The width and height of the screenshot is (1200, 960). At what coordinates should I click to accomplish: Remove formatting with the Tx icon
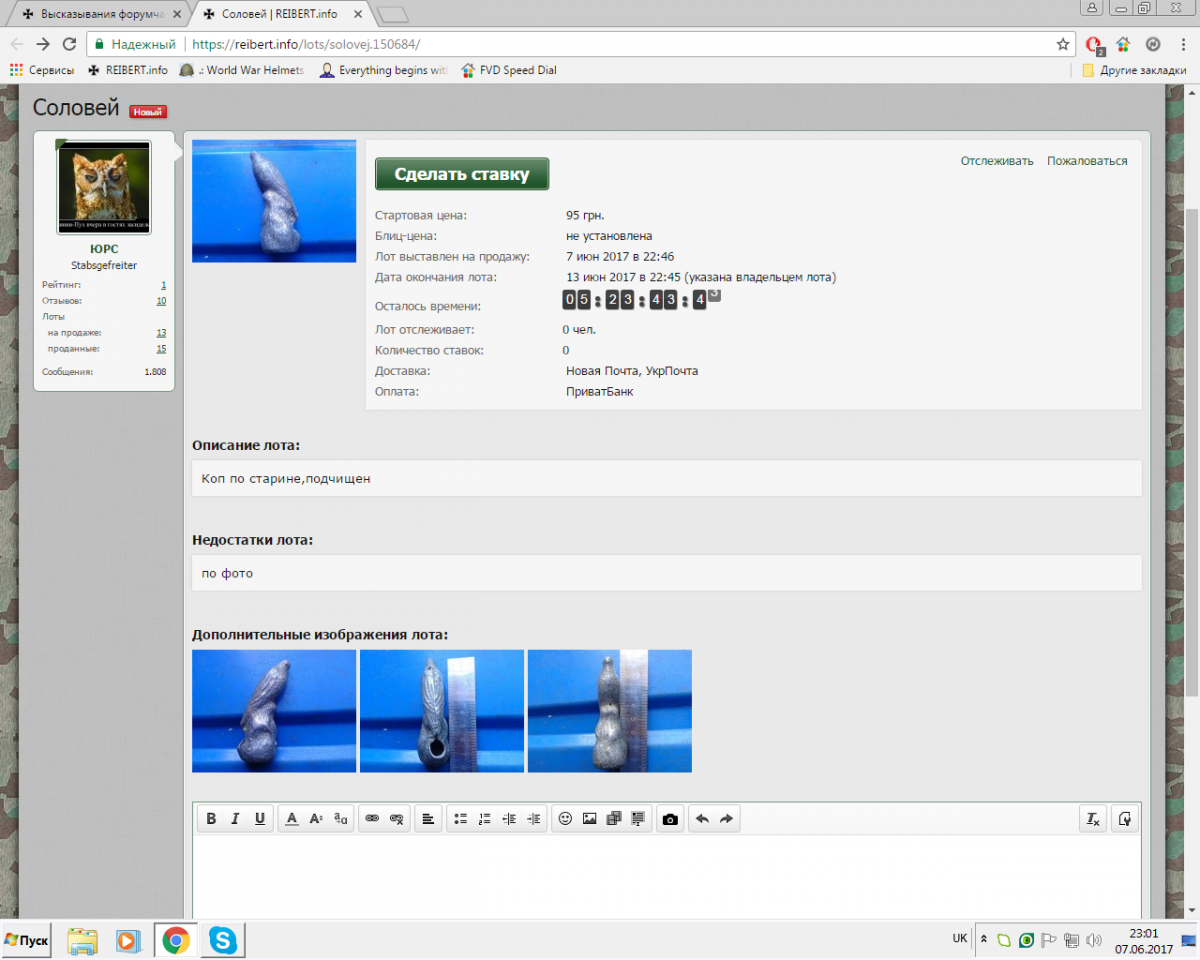pyautogui.click(x=1093, y=819)
